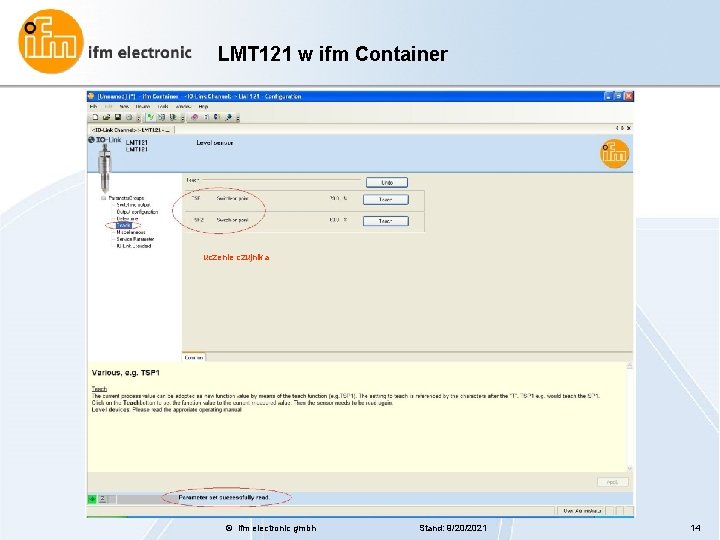
Task: Select Output configuration in the parameter tree
Action: pyautogui.click(x=137, y=212)
